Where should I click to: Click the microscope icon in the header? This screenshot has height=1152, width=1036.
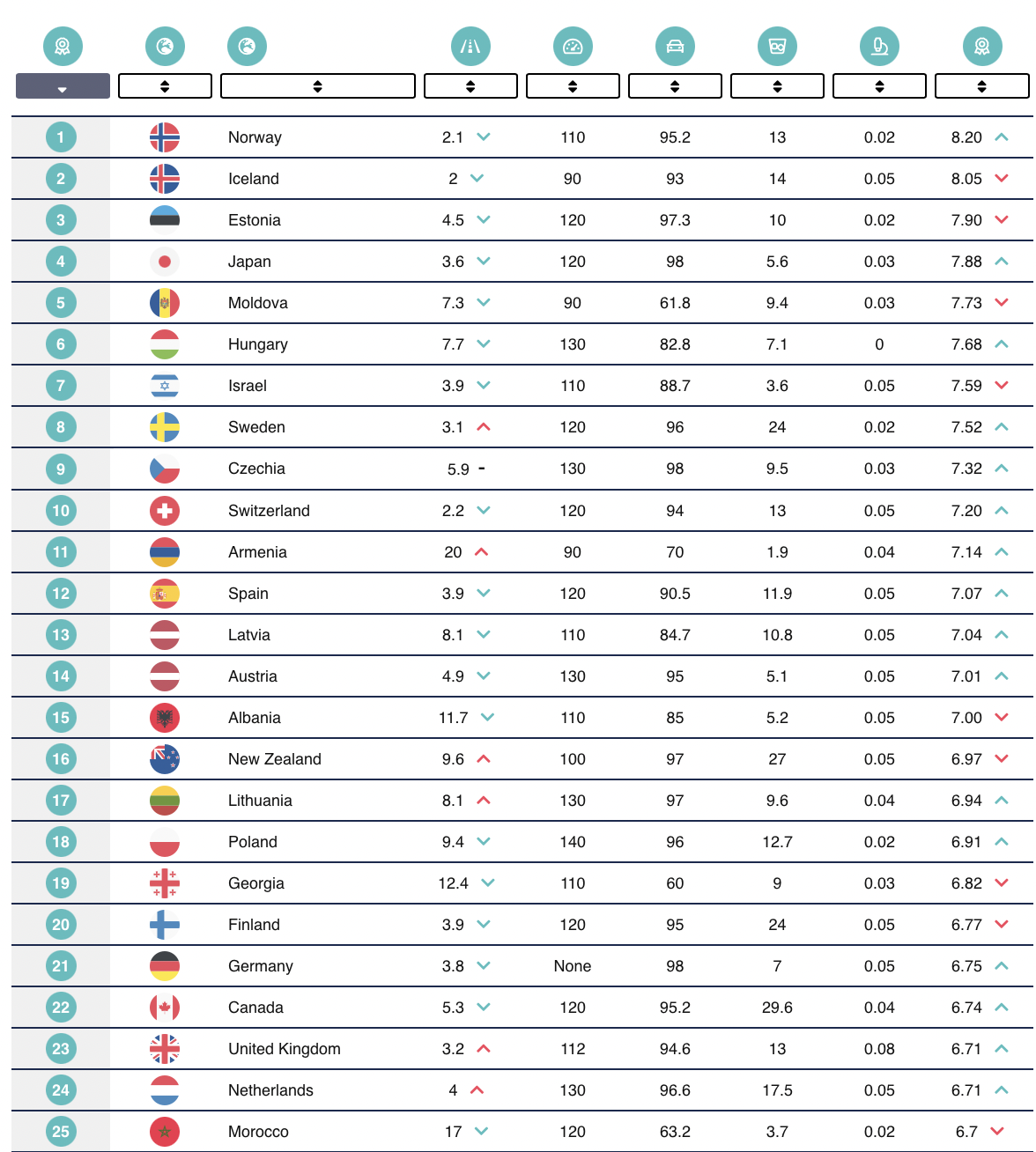pyautogui.click(x=879, y=47)
